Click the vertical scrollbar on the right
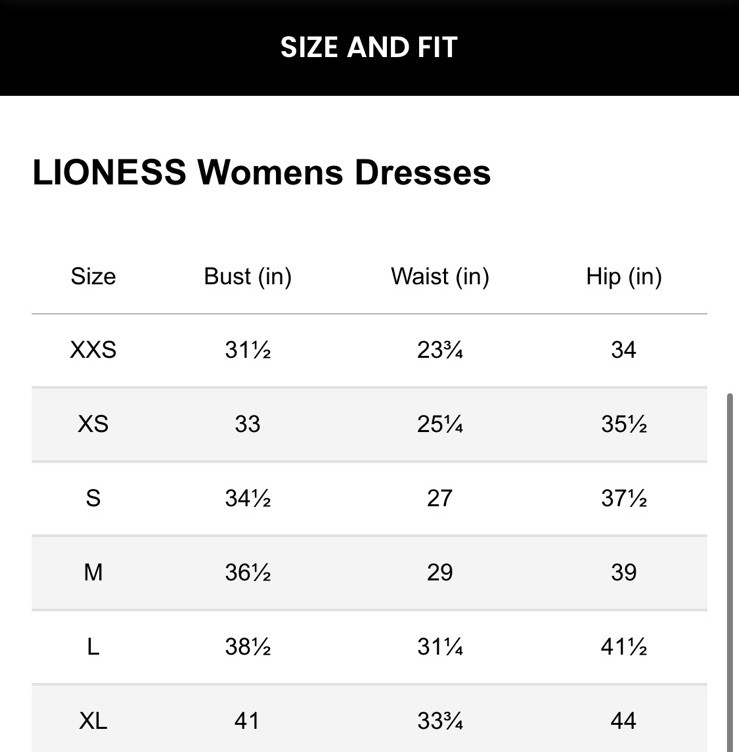 point(732,570)
